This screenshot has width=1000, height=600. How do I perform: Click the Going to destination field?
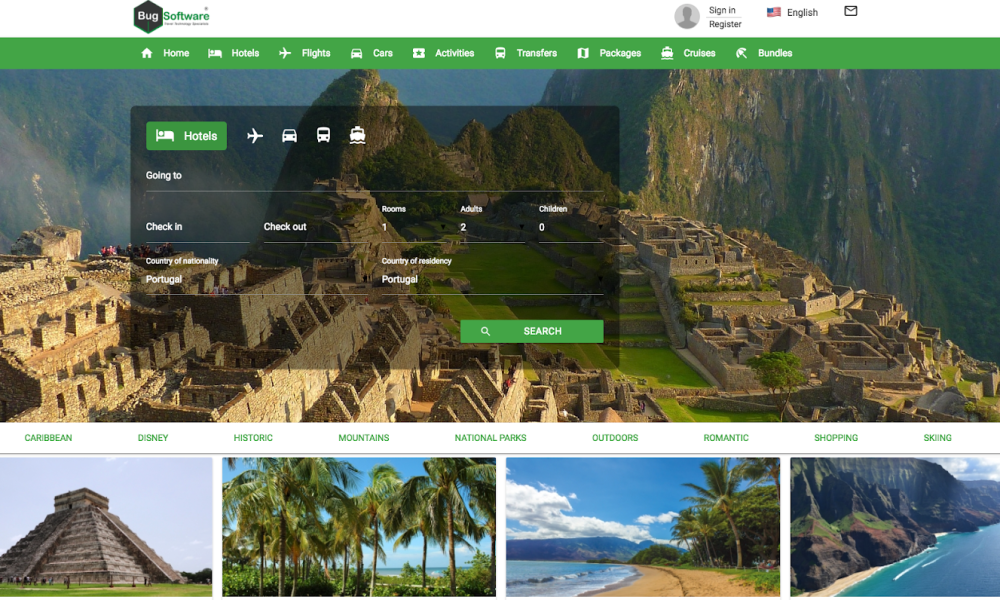374,177
